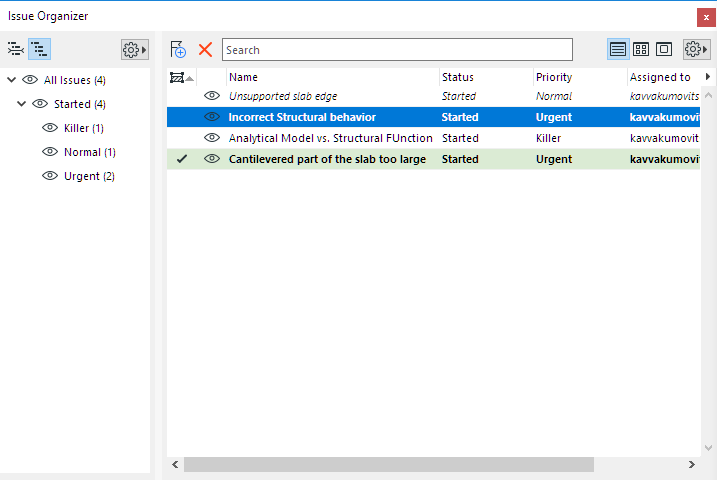Viewport: 717px width, 480px height.
Task: Toggle visibility of All Issues
Action: pyautogui.click(x=30, y=80)
